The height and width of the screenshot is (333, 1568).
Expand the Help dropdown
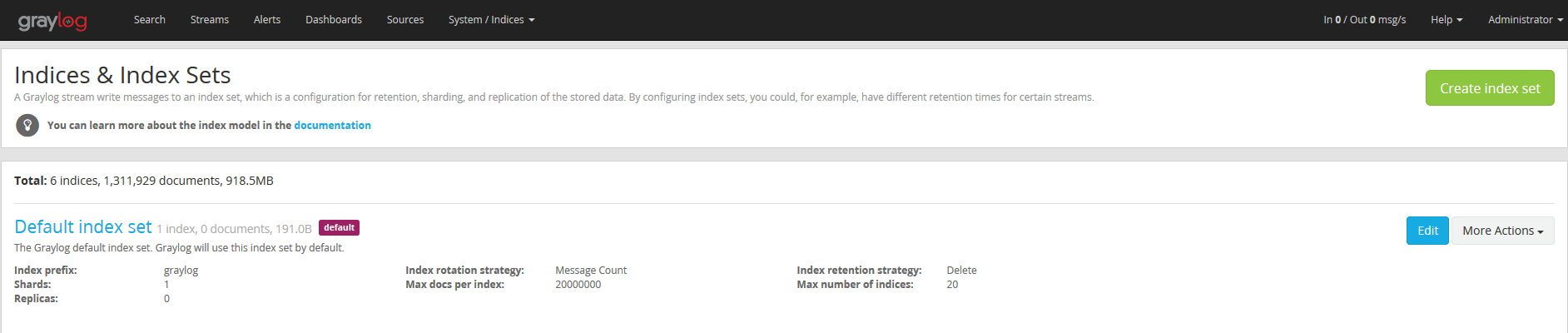click(1446, 19)
